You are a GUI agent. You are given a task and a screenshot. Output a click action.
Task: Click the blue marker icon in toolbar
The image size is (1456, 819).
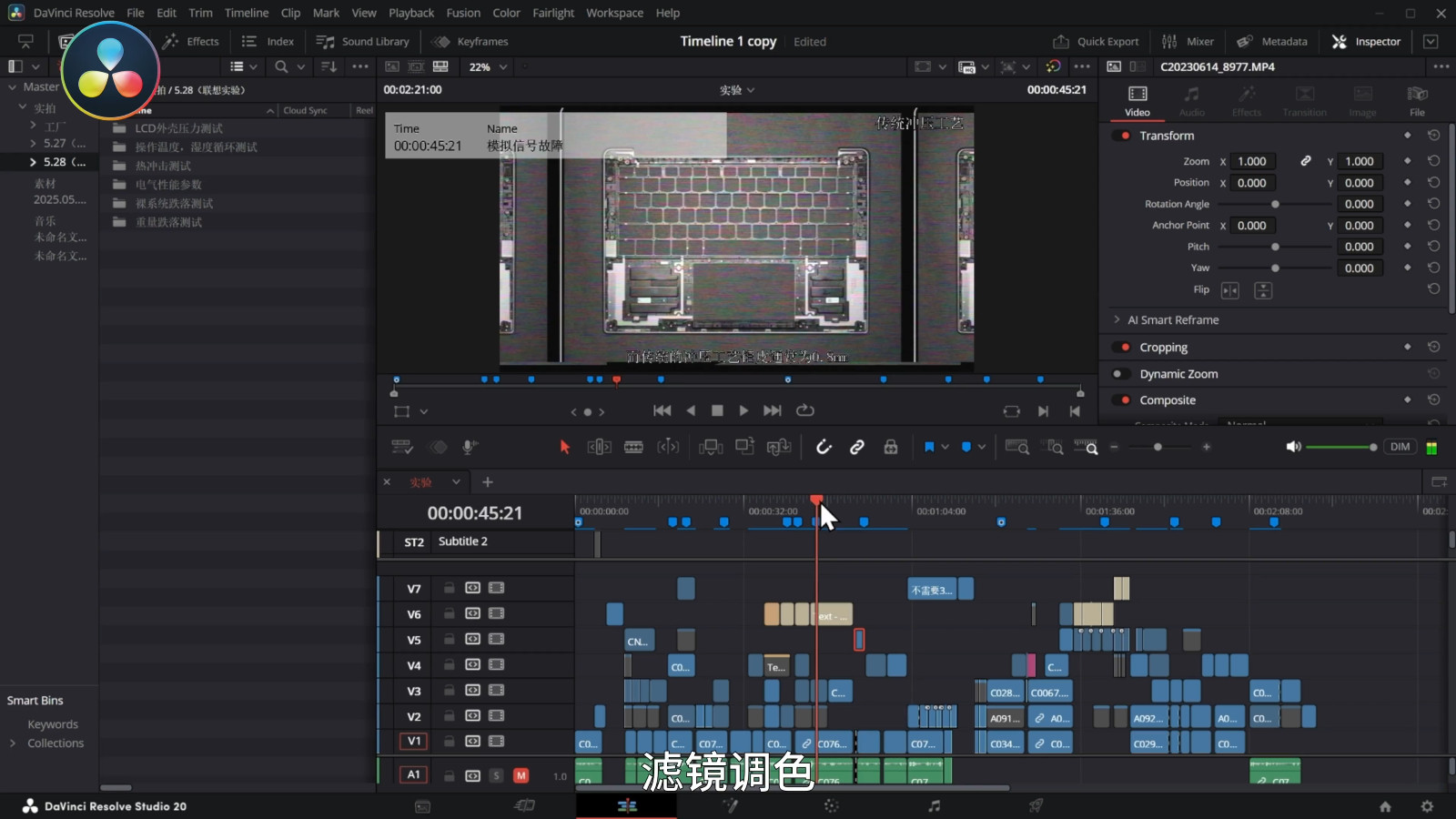966,447
